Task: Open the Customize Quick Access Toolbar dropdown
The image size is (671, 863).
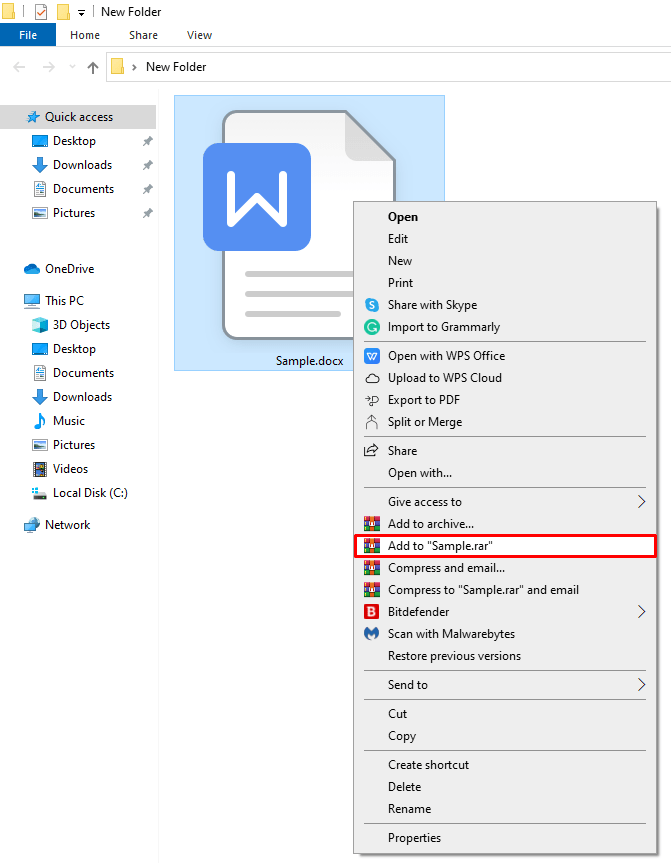Action: click(81, 13)
